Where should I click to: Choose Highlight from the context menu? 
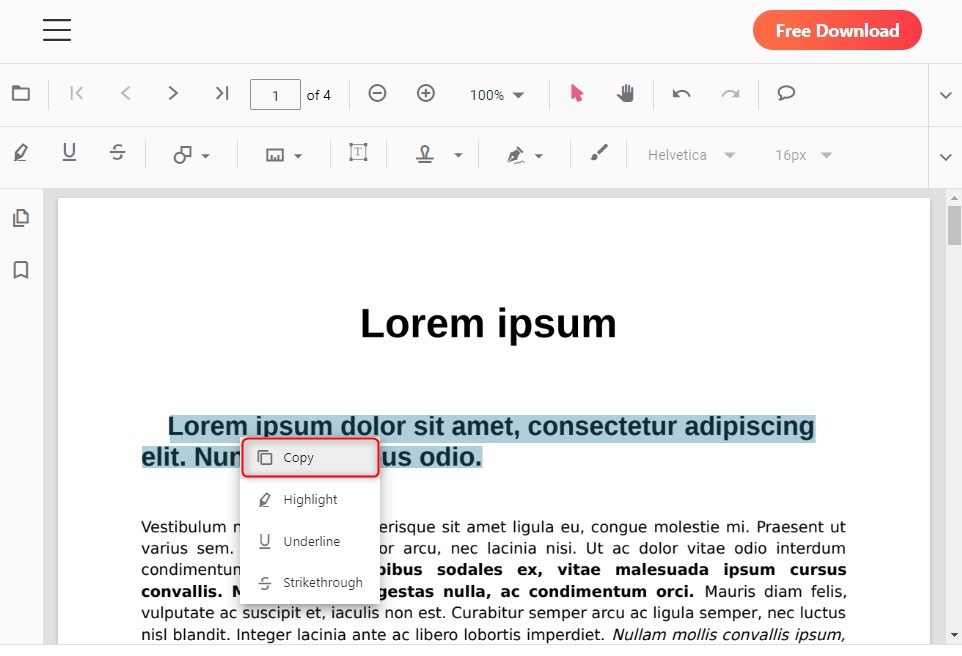point(310,500)
